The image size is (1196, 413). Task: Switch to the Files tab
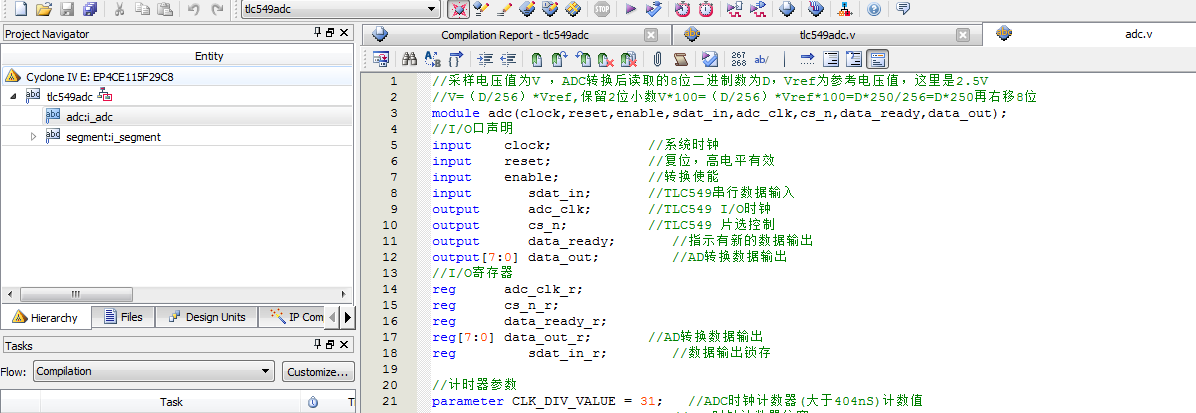pyautogui.click(x=123, y=317)
